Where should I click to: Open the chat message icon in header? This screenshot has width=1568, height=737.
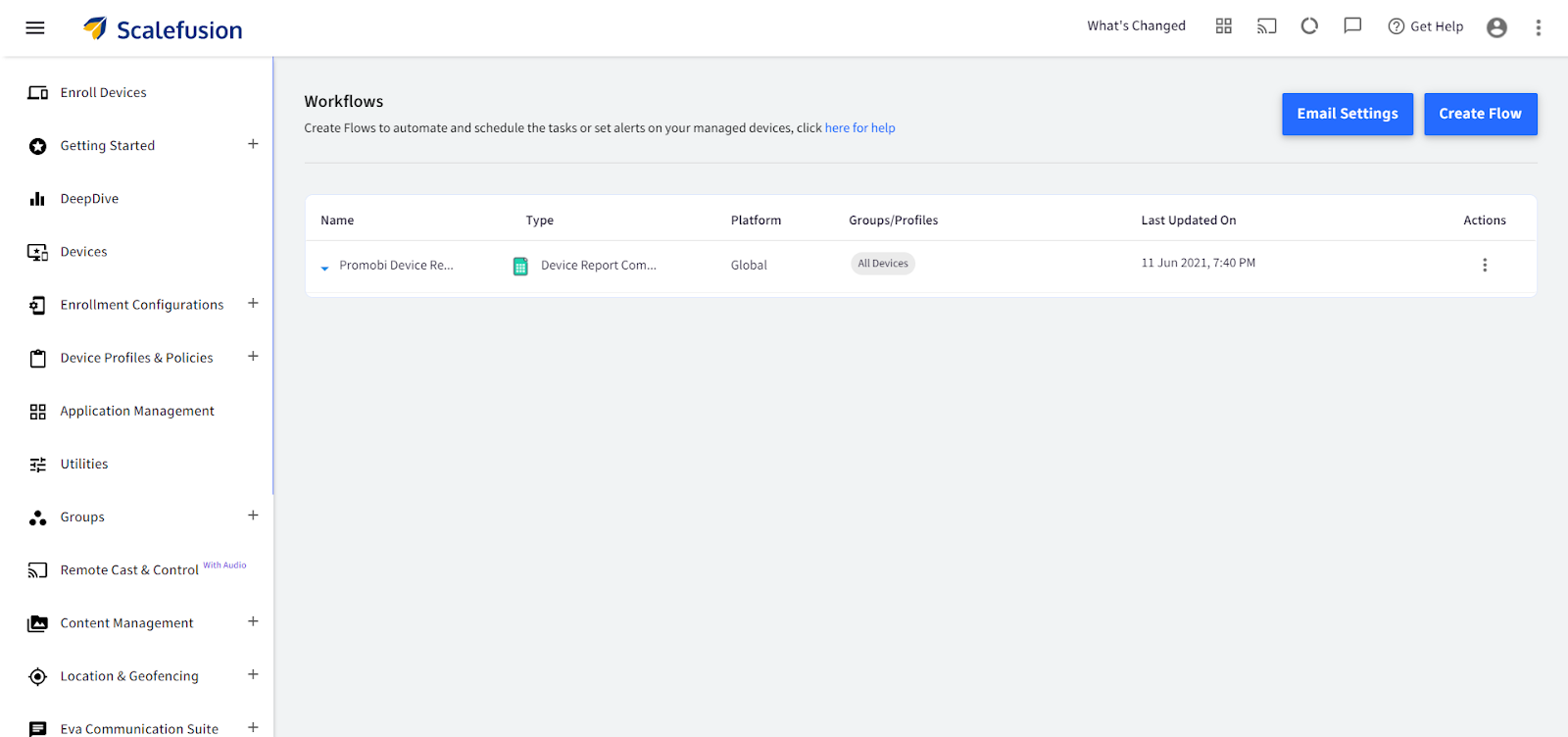point(1352,26)
